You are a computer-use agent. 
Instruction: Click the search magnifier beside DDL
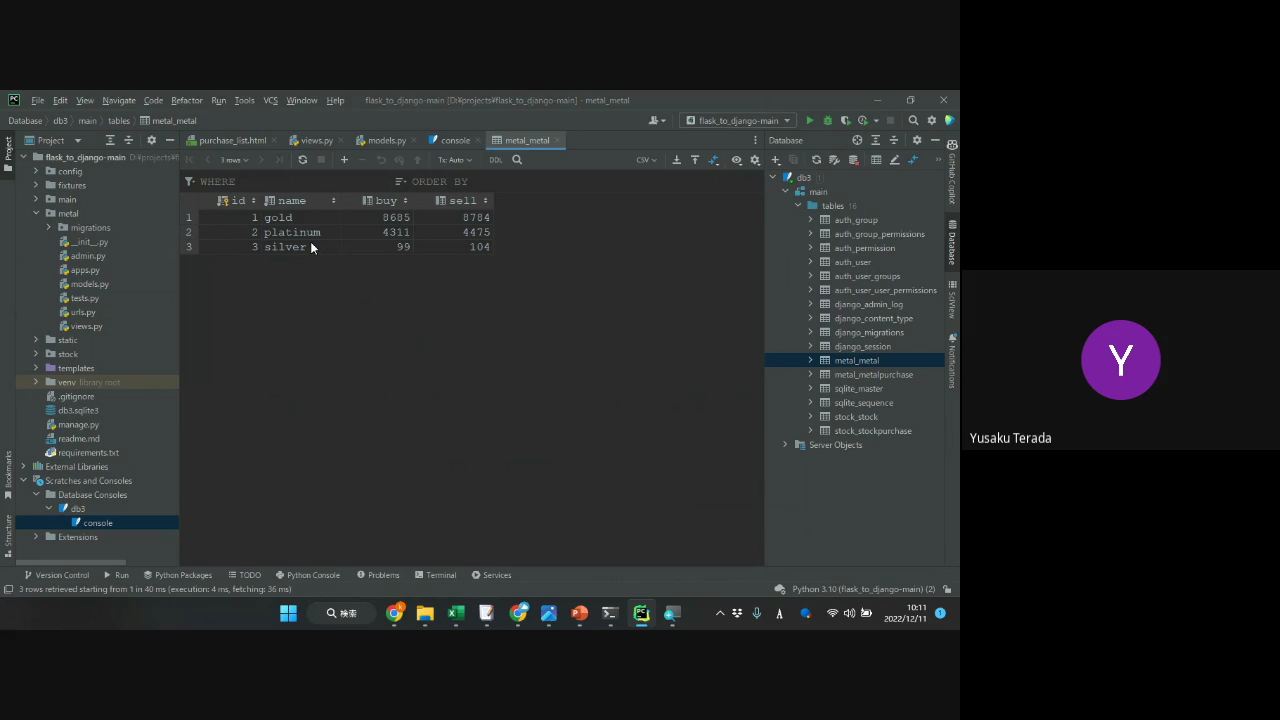[x=517, y=160]
